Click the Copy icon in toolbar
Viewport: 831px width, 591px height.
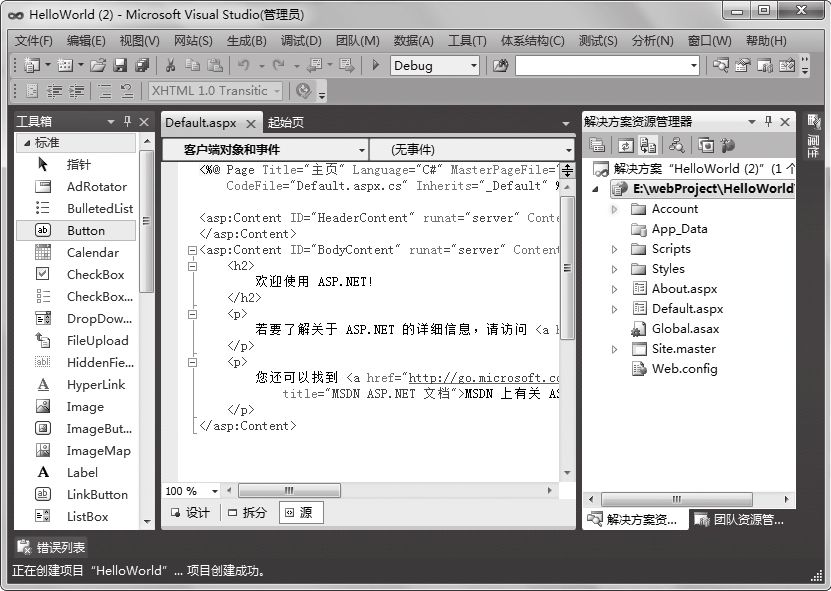tap(192, 65)
